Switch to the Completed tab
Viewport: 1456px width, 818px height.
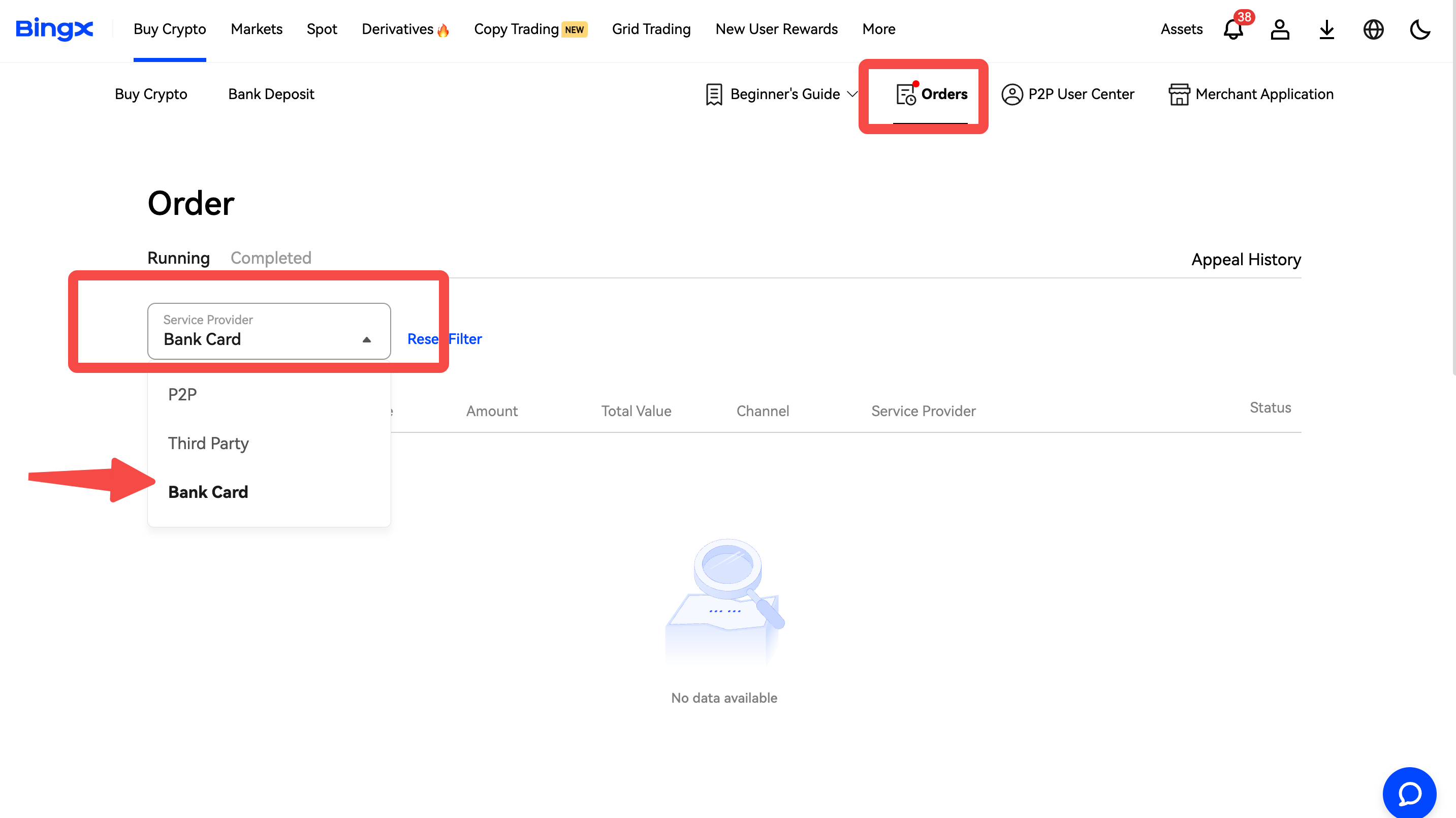(x=271, y=258)
